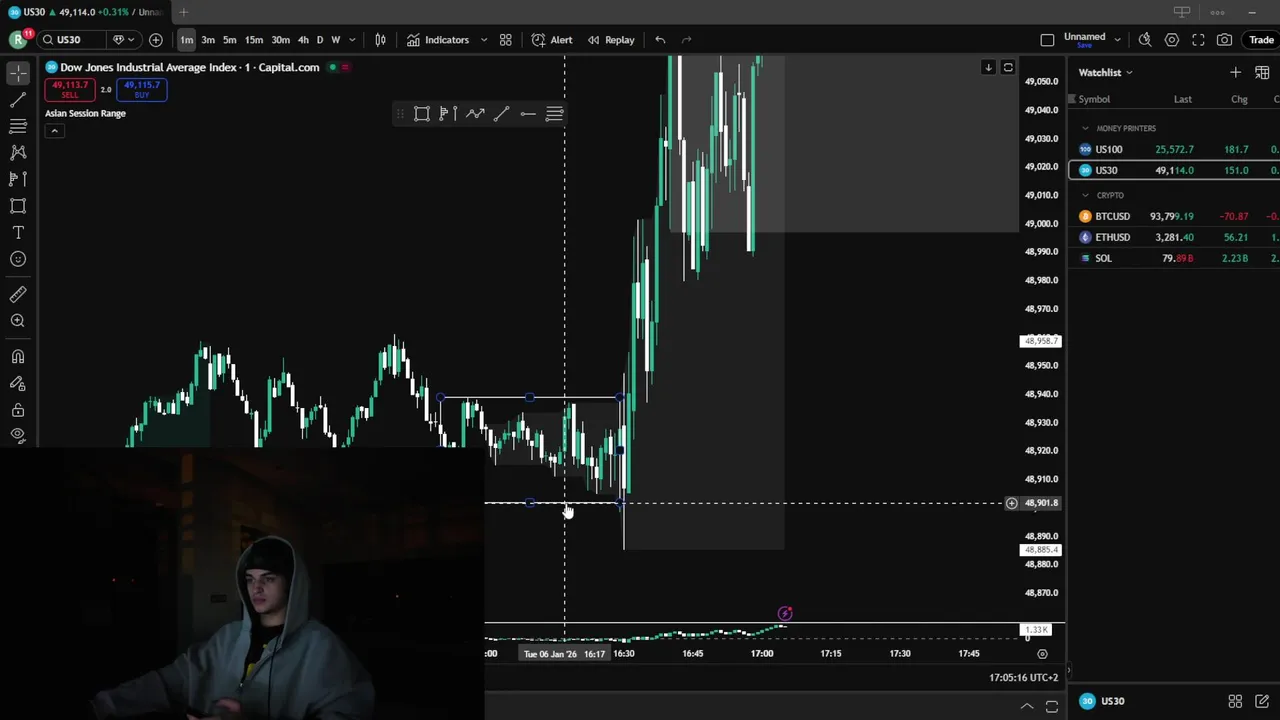Open the timeframe list dropdown arrow
This screenshot has height=720, width=1280.
[x=352, y=40]
